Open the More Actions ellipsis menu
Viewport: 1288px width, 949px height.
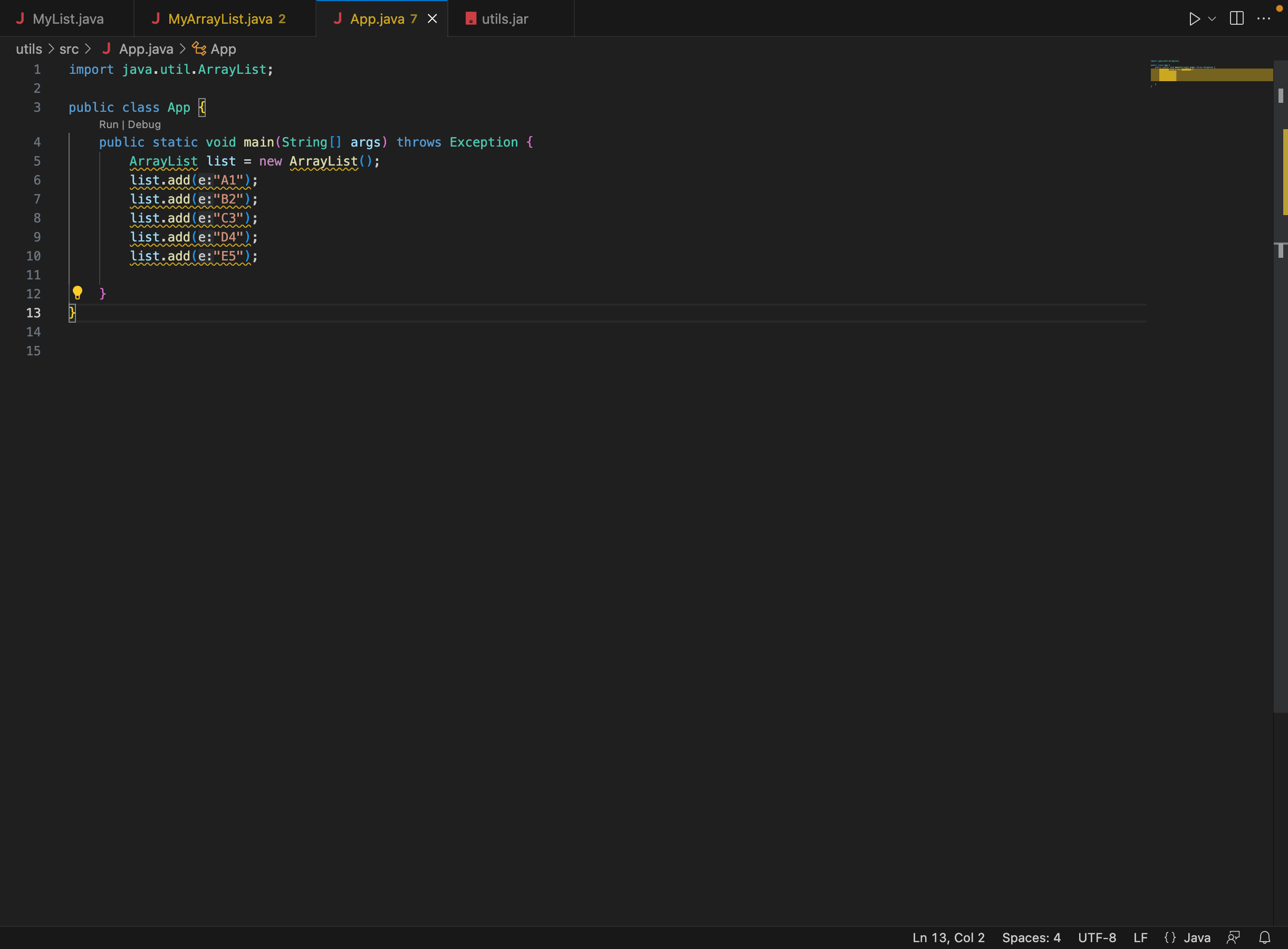point(1264,19)
